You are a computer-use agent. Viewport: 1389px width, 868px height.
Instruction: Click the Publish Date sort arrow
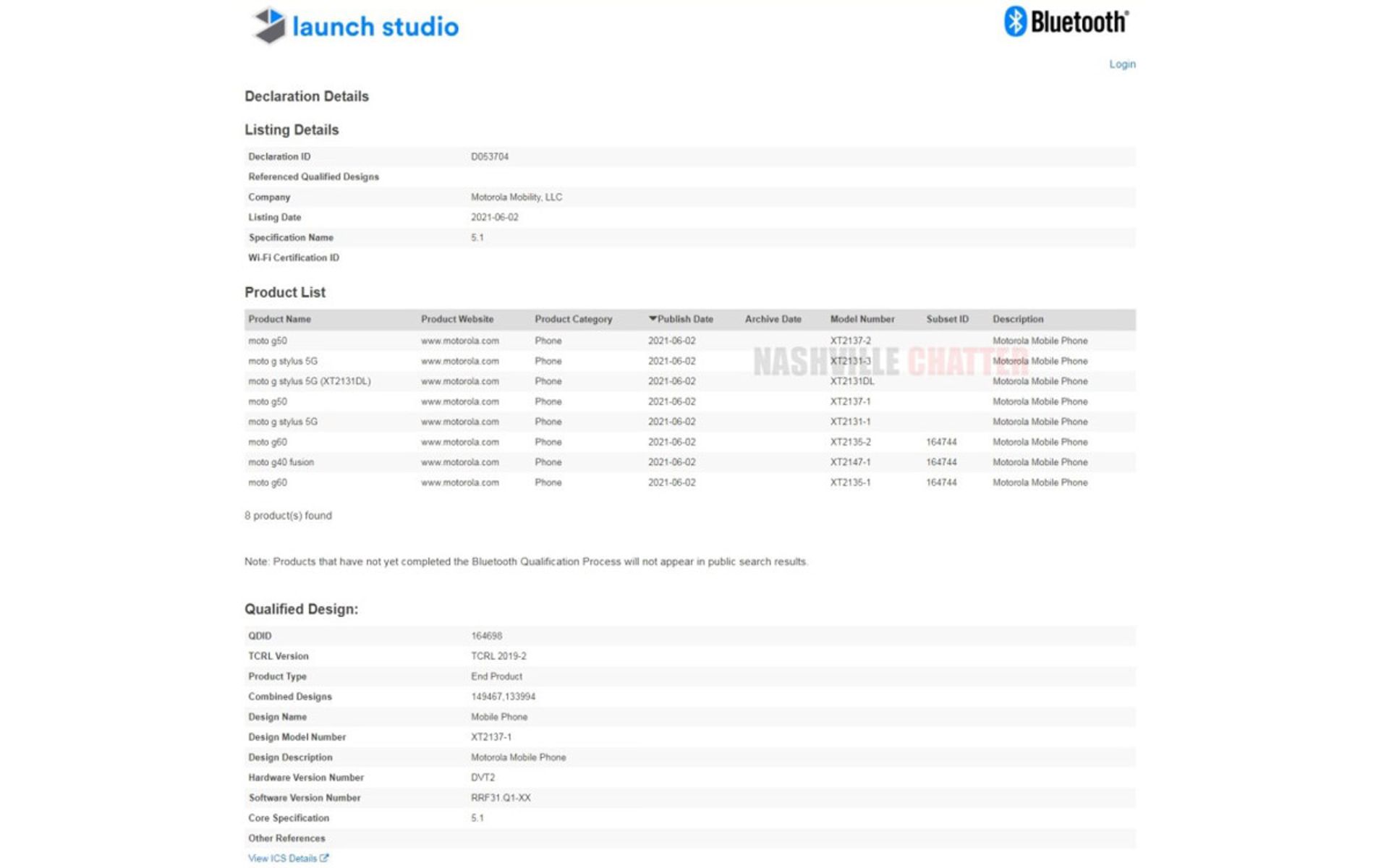(653, 318)
